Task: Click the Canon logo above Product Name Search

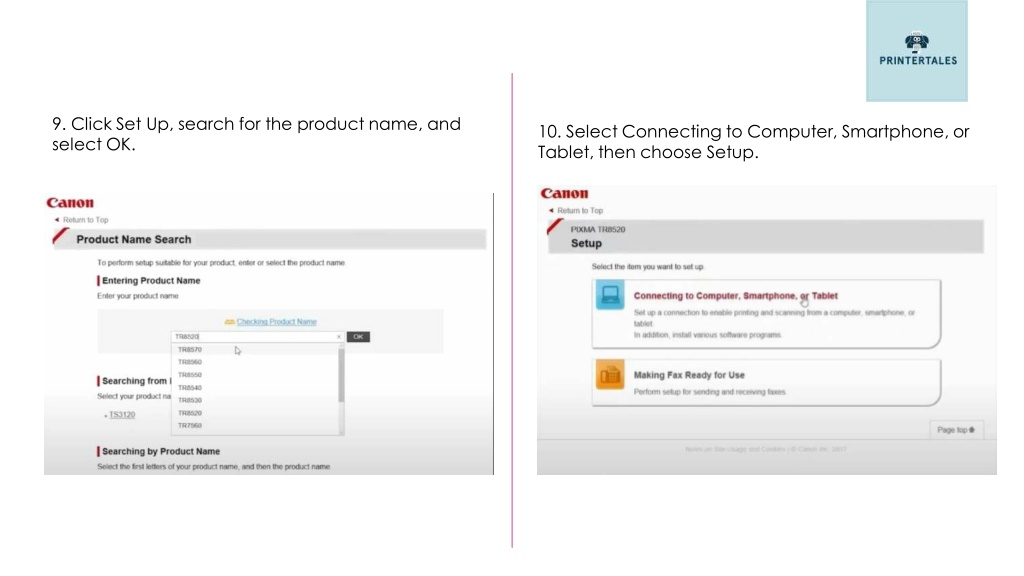Action: click(x=70, y=202)
